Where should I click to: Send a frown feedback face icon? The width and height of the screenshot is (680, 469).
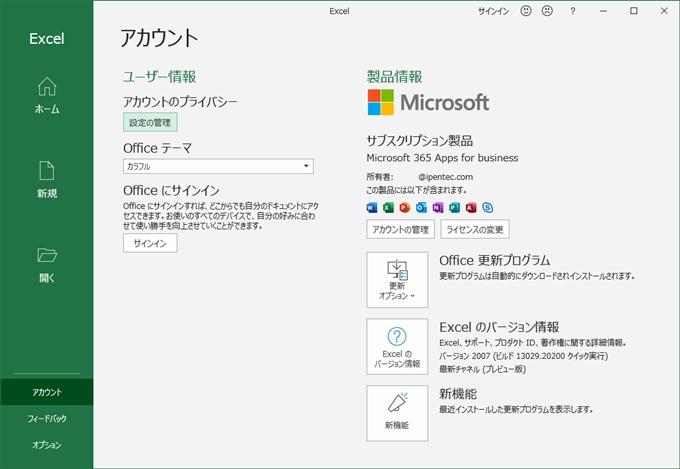(x=547, y=11)
